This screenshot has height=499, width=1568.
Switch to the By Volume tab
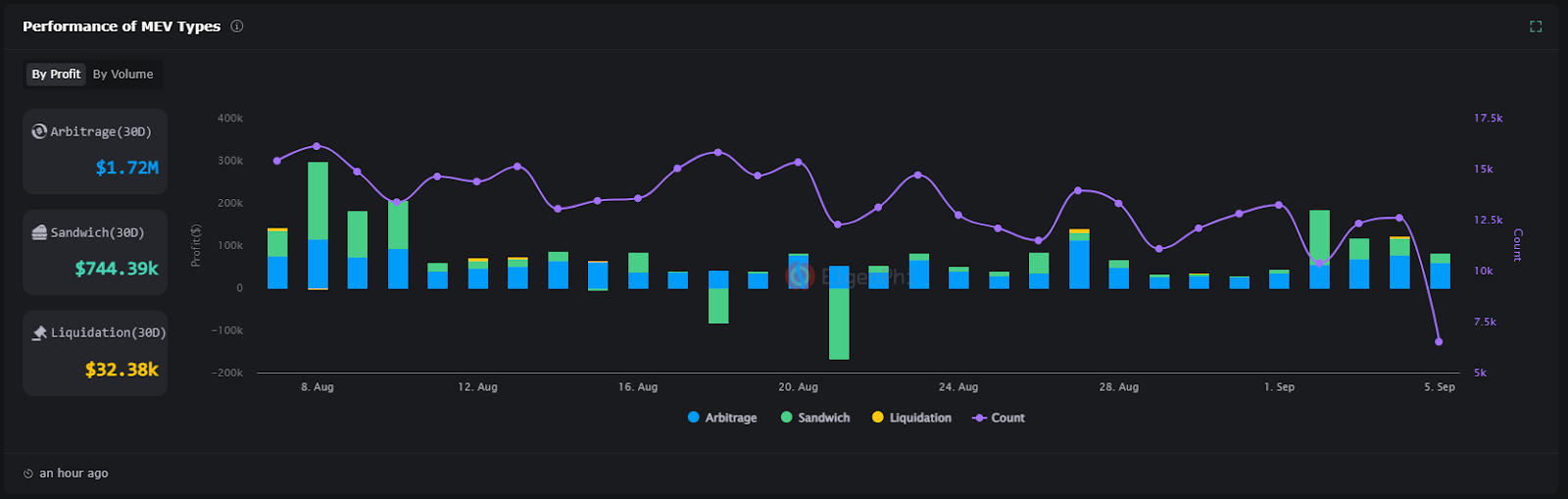(122, 75)
